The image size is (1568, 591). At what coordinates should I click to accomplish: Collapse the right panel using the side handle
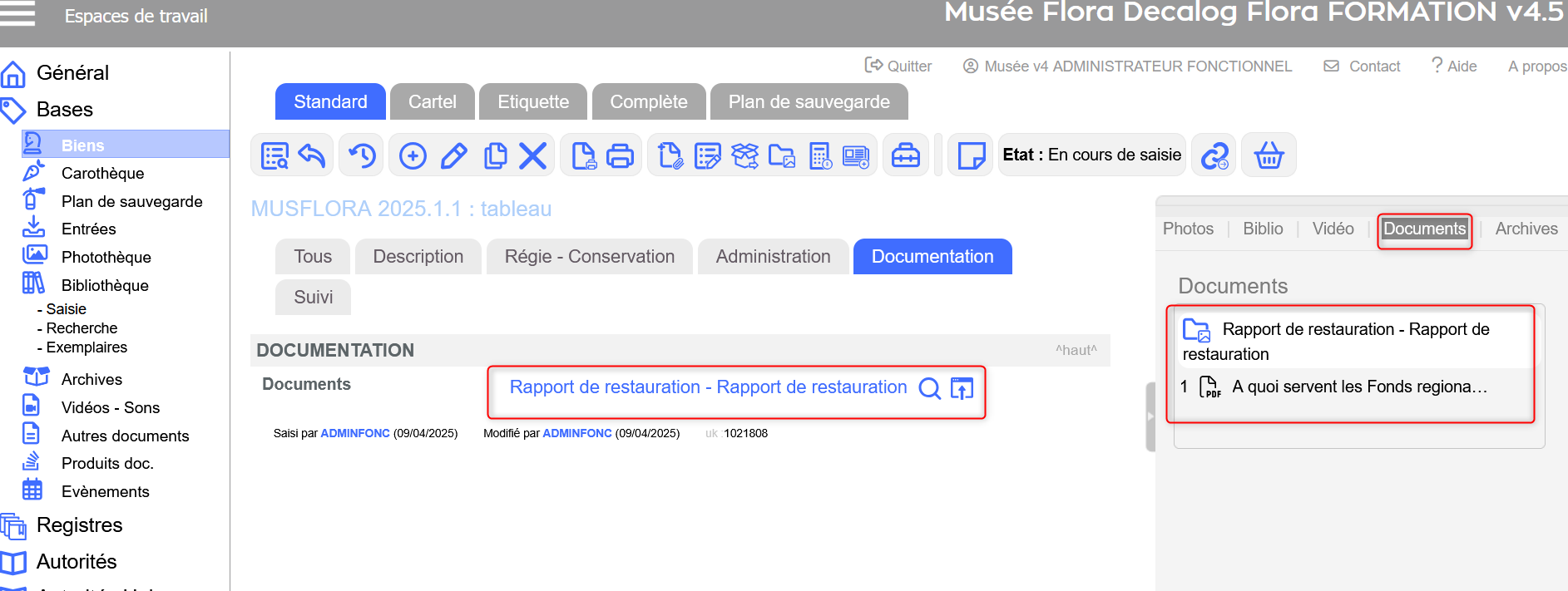1150,416
